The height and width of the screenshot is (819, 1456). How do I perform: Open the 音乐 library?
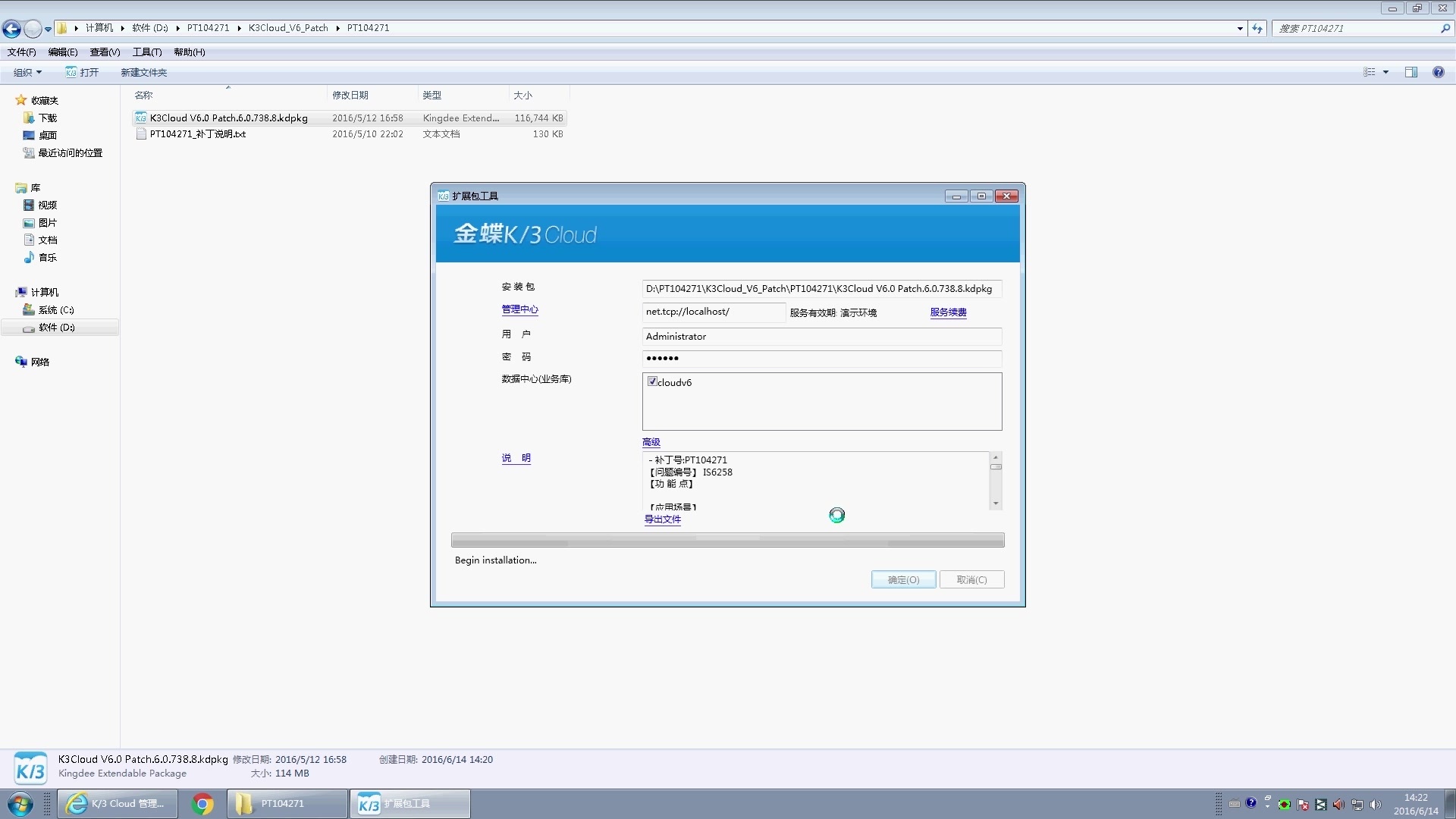point(47,258)
